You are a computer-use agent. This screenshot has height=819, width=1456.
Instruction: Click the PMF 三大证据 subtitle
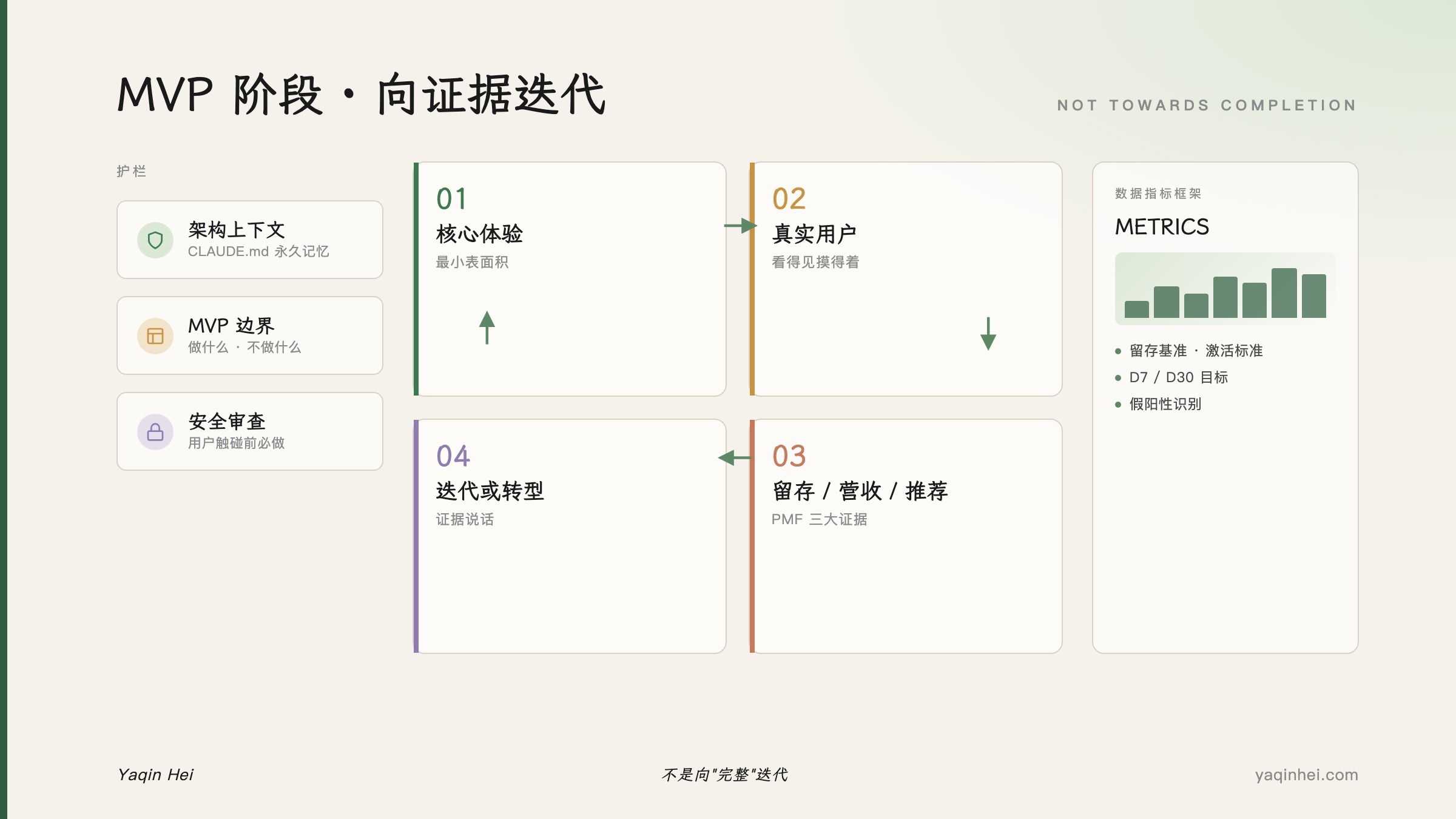click(x=819, y=519)
